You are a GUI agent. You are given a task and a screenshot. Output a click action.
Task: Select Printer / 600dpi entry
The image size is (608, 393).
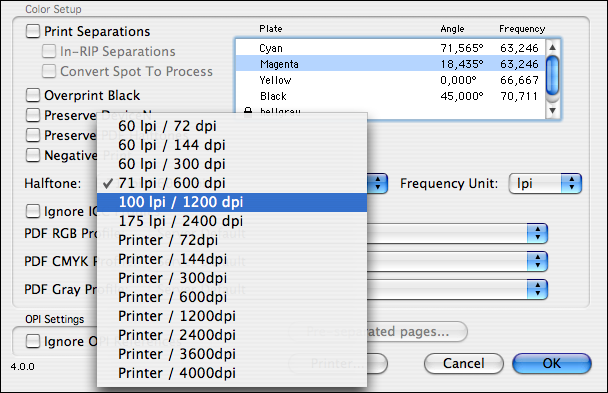click(232, 297)
